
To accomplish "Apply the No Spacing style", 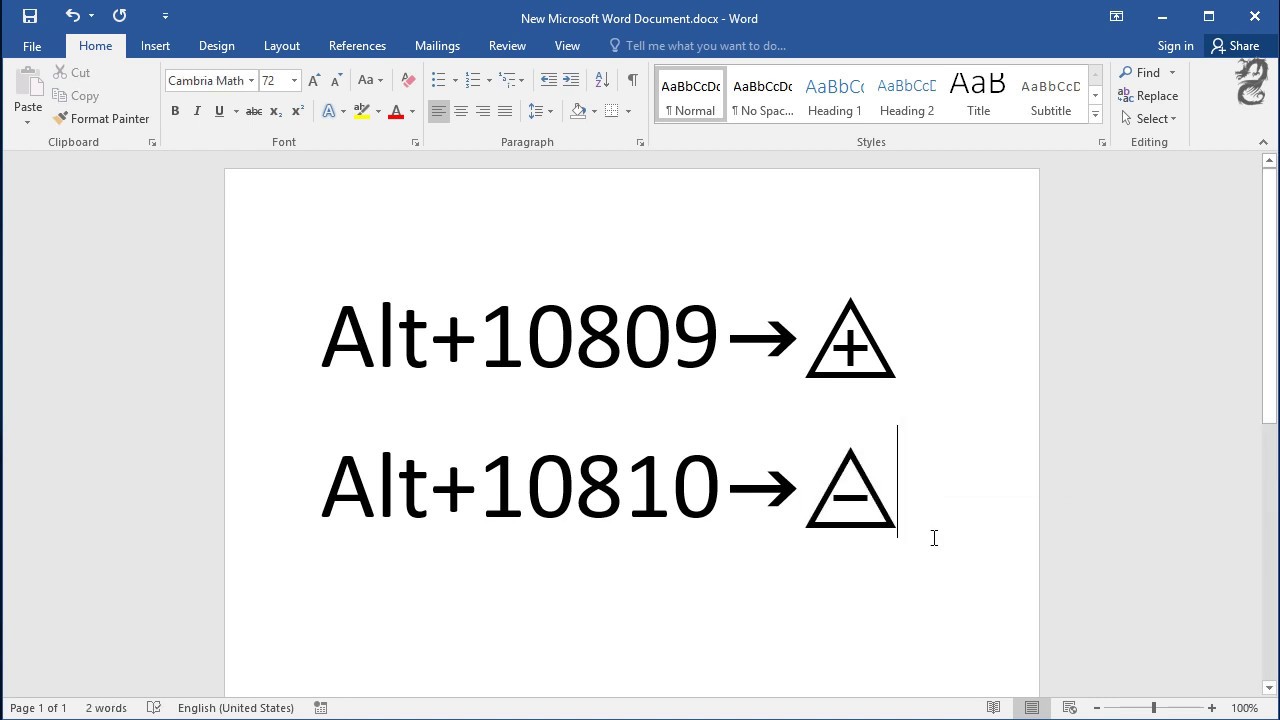I will pos(762,95).
